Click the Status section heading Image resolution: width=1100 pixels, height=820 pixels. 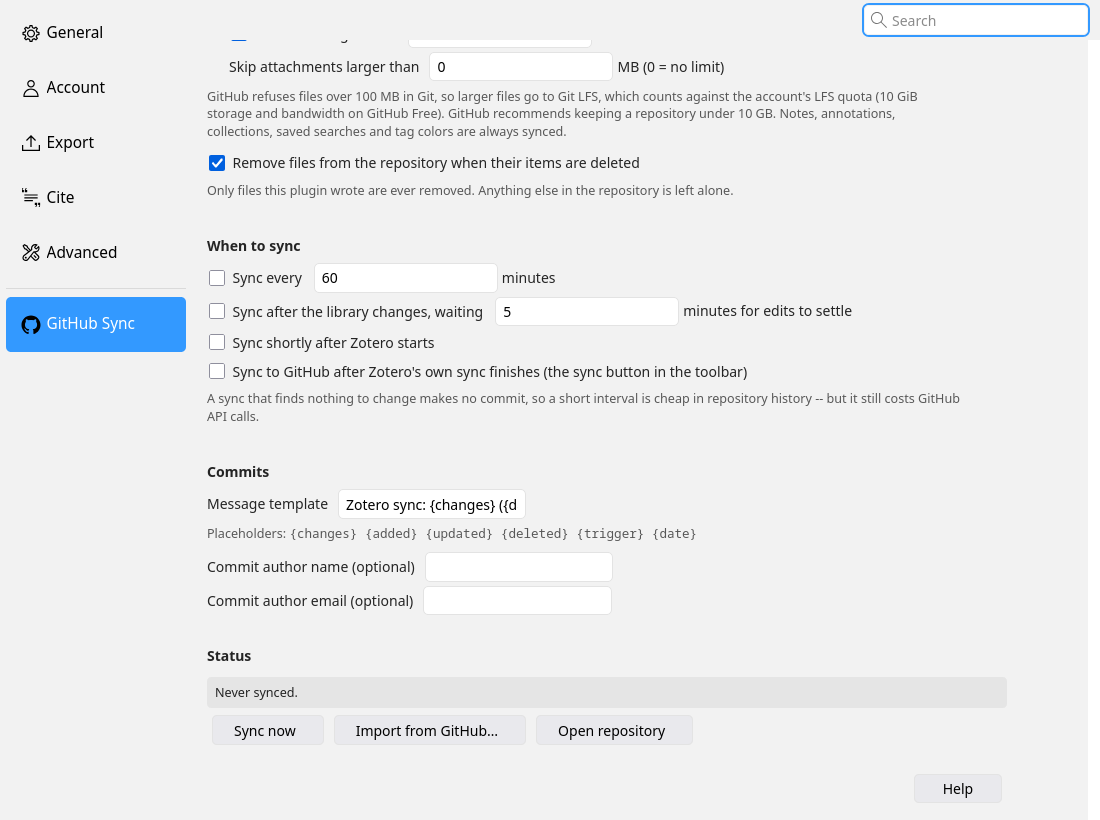click(x=229, y=656)
